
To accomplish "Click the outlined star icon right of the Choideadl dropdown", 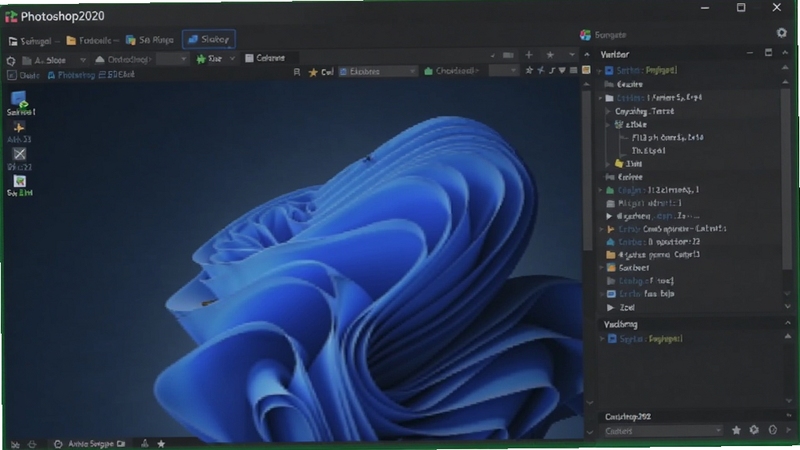I will click(x=529, y=70).
